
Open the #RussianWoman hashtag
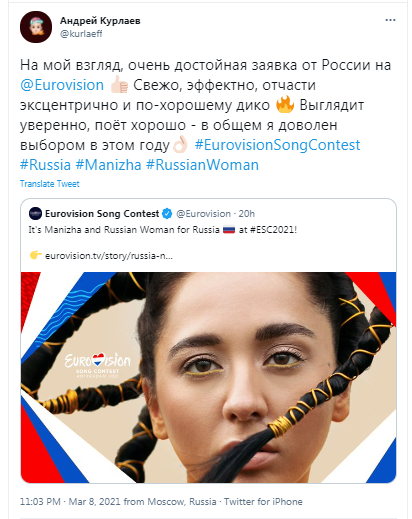coord(202,165)
